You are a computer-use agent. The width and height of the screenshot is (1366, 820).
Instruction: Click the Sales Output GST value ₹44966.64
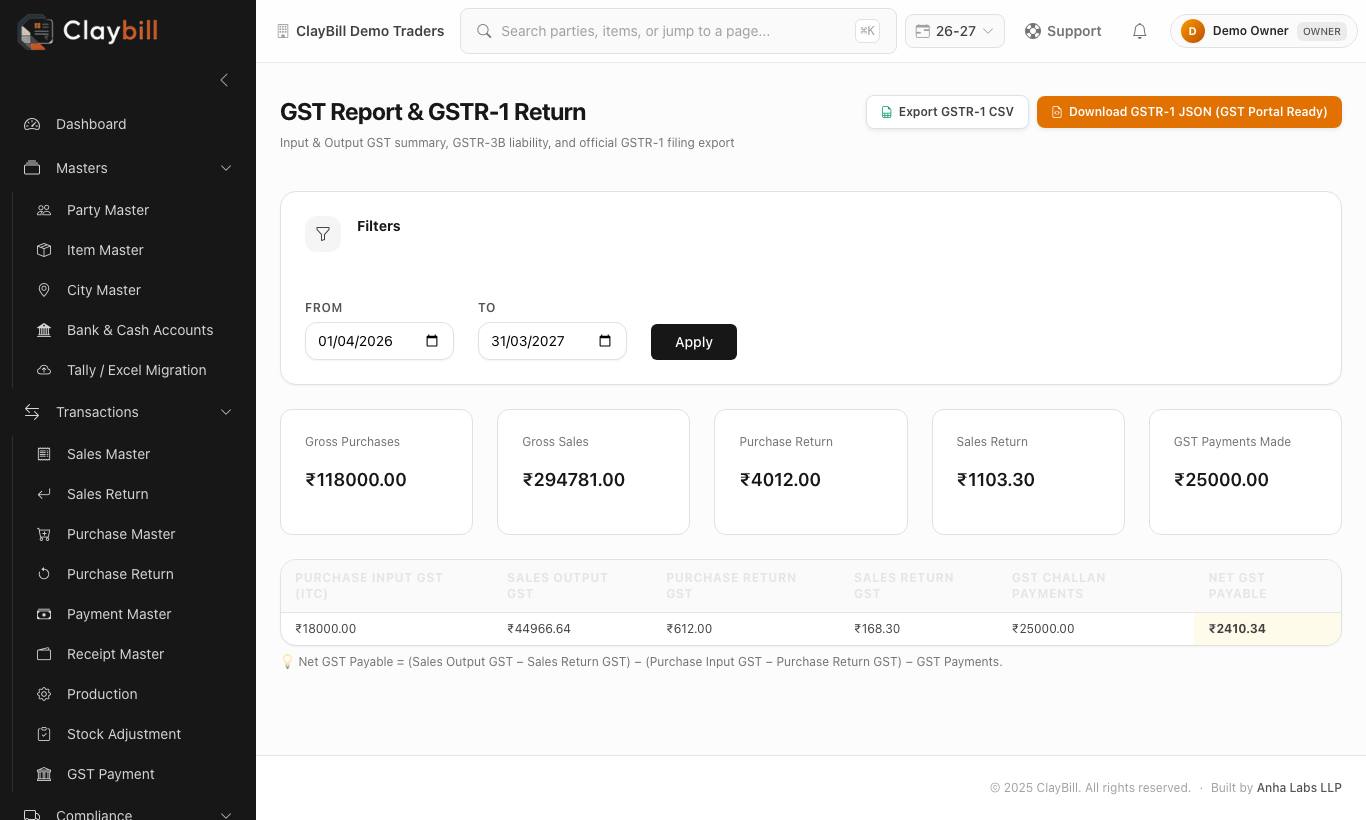[x=539, y=629]
